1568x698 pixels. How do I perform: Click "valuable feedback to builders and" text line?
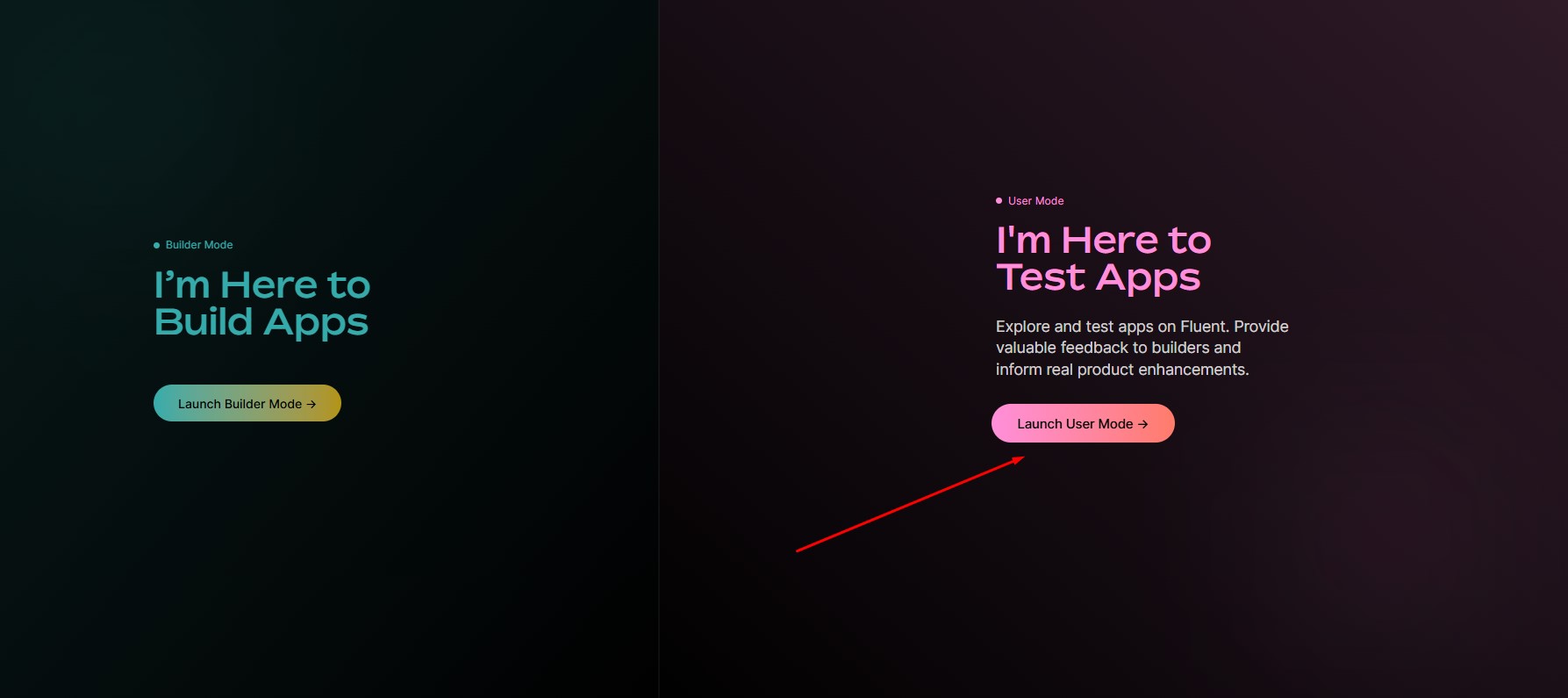tap(1118, 348)
